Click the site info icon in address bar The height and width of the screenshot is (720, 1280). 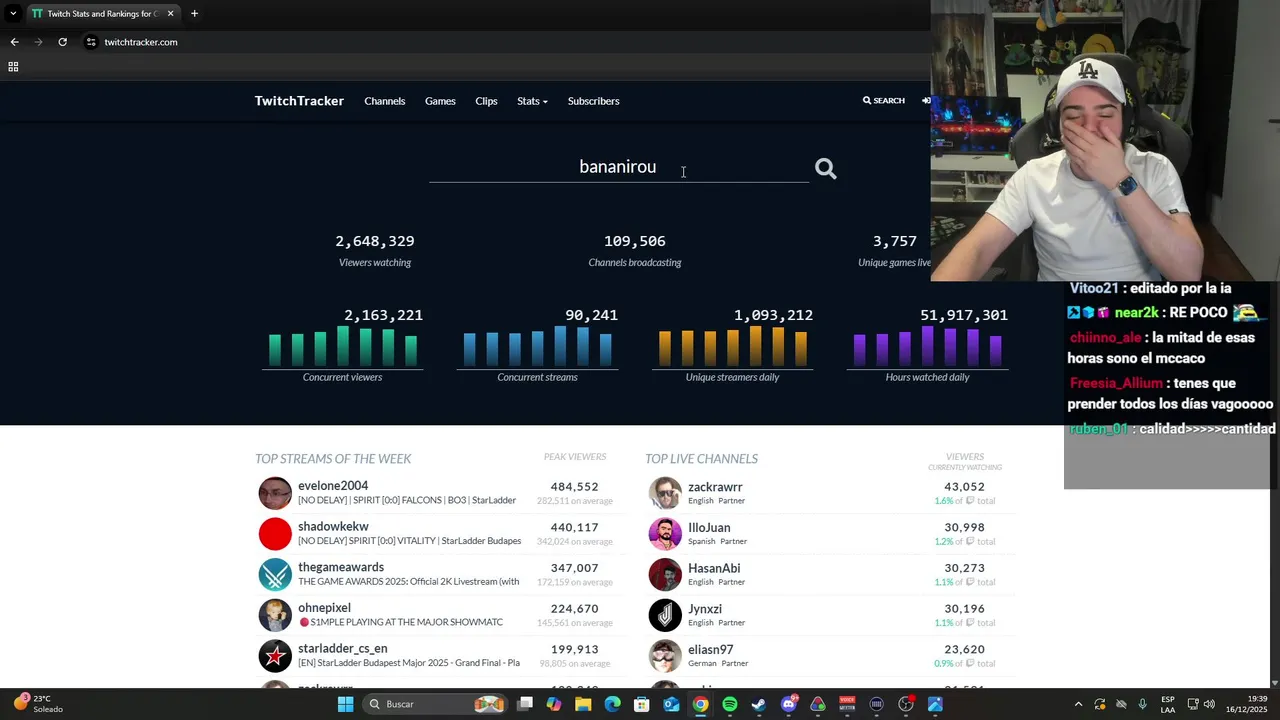[x=91, y=42]
